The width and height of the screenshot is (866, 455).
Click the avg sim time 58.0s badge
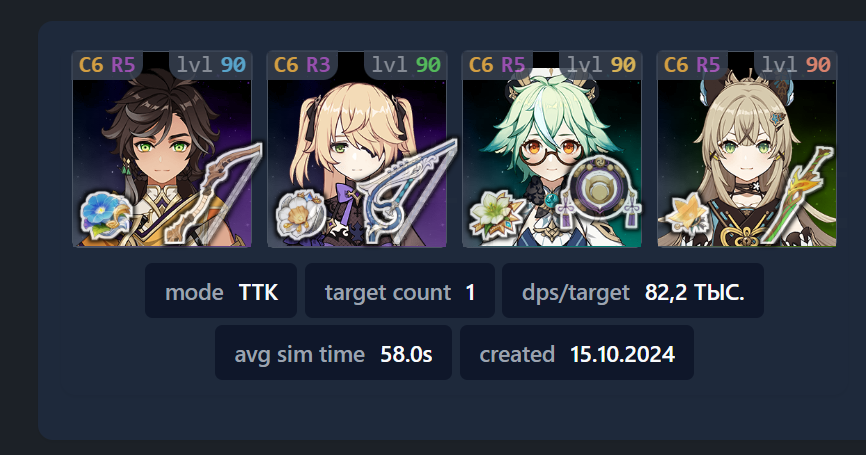click(333, 353)
